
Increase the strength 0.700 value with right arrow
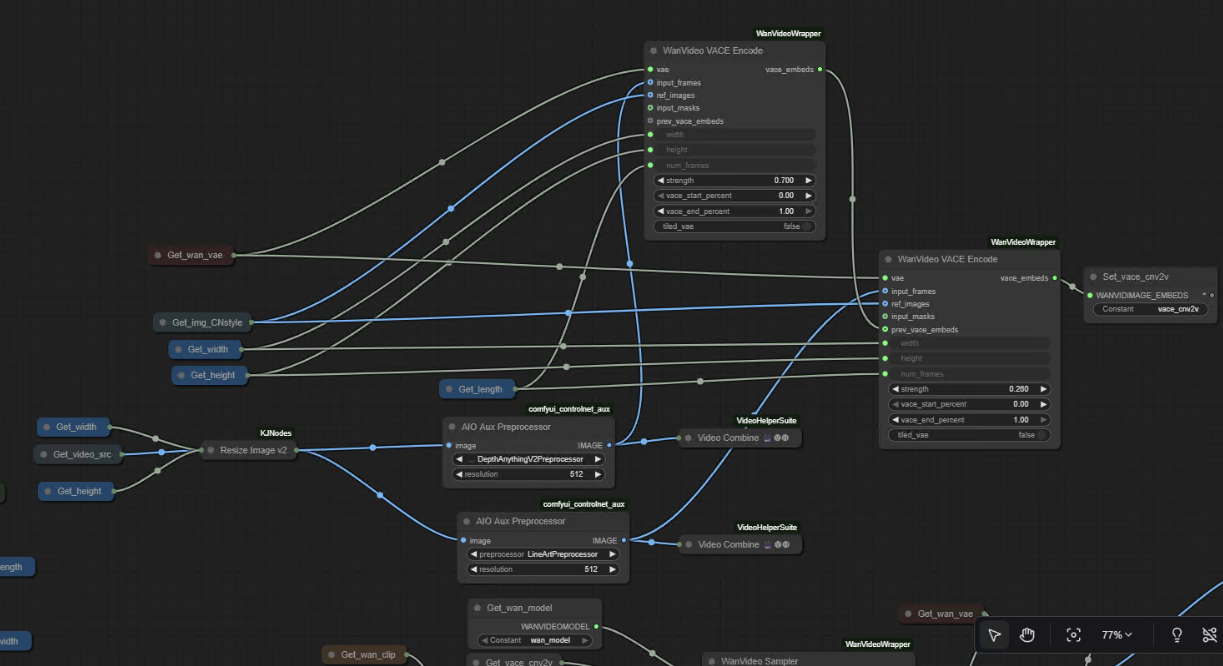coord(809,180)
